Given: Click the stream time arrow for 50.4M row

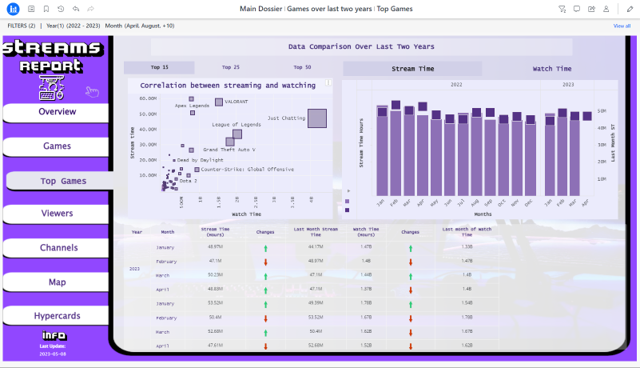Looking at the screenshot, I should 266,318.
